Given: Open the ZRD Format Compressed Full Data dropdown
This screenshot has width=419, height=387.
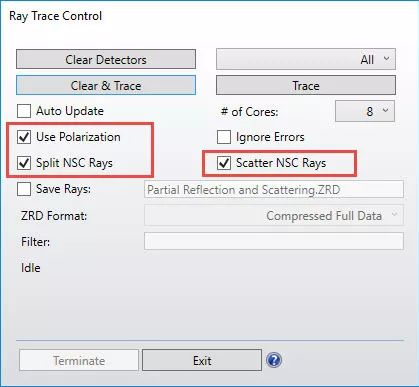Looking at the screenshot, I should click(274, 216).
